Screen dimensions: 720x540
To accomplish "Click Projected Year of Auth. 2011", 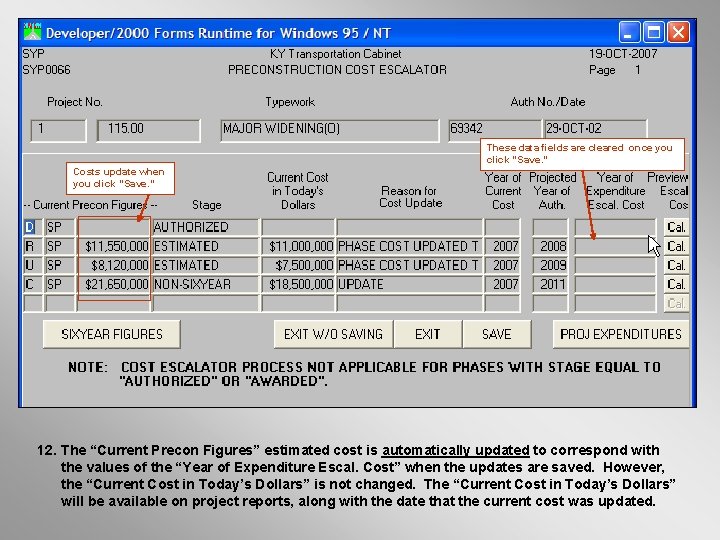I will click(x=550, y=285).
